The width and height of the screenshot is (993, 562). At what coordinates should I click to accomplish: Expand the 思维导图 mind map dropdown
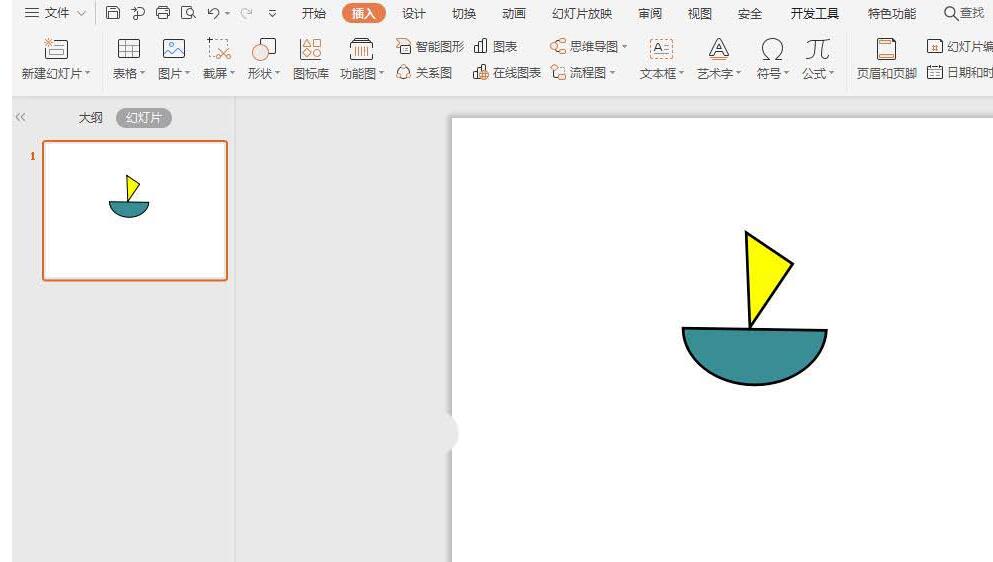(624, 46)
